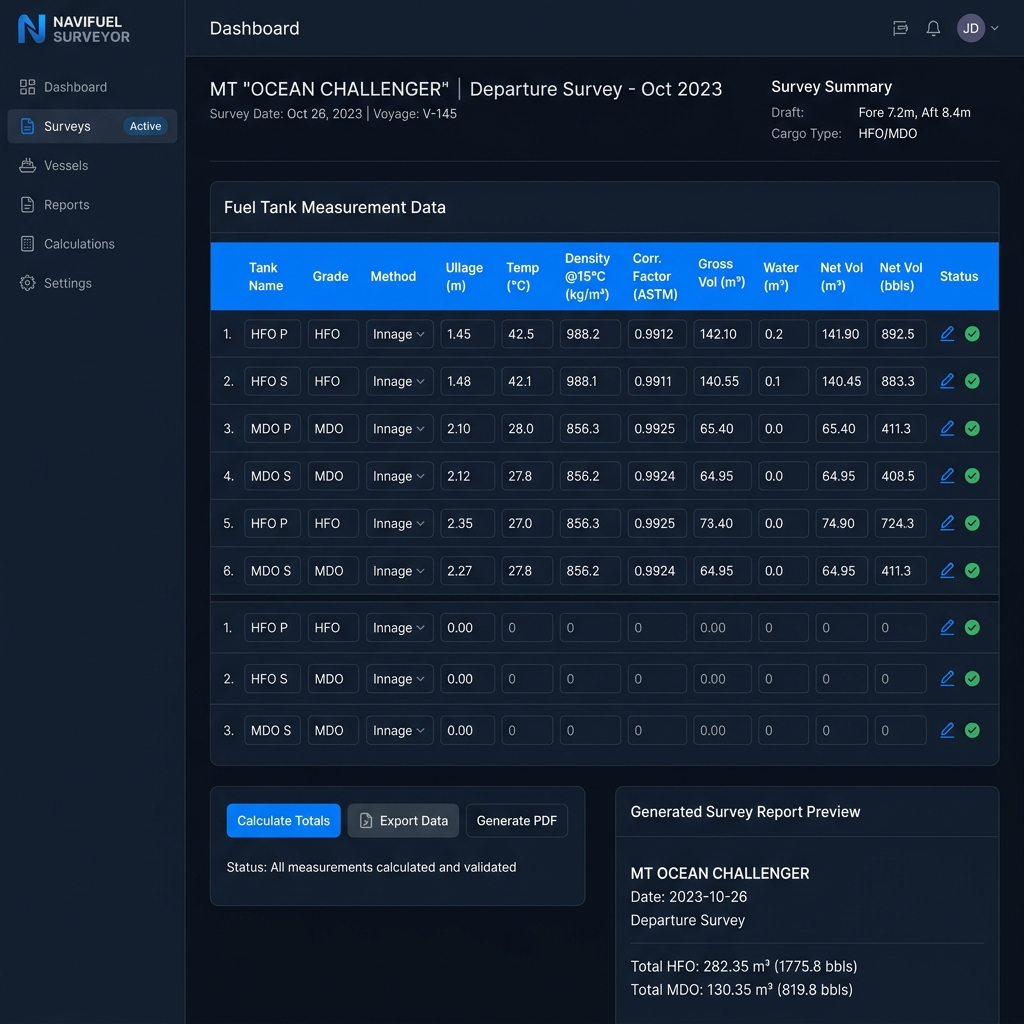Click green status check for row 892.5 bbls

pyautogui.click(x=972, y=334)
